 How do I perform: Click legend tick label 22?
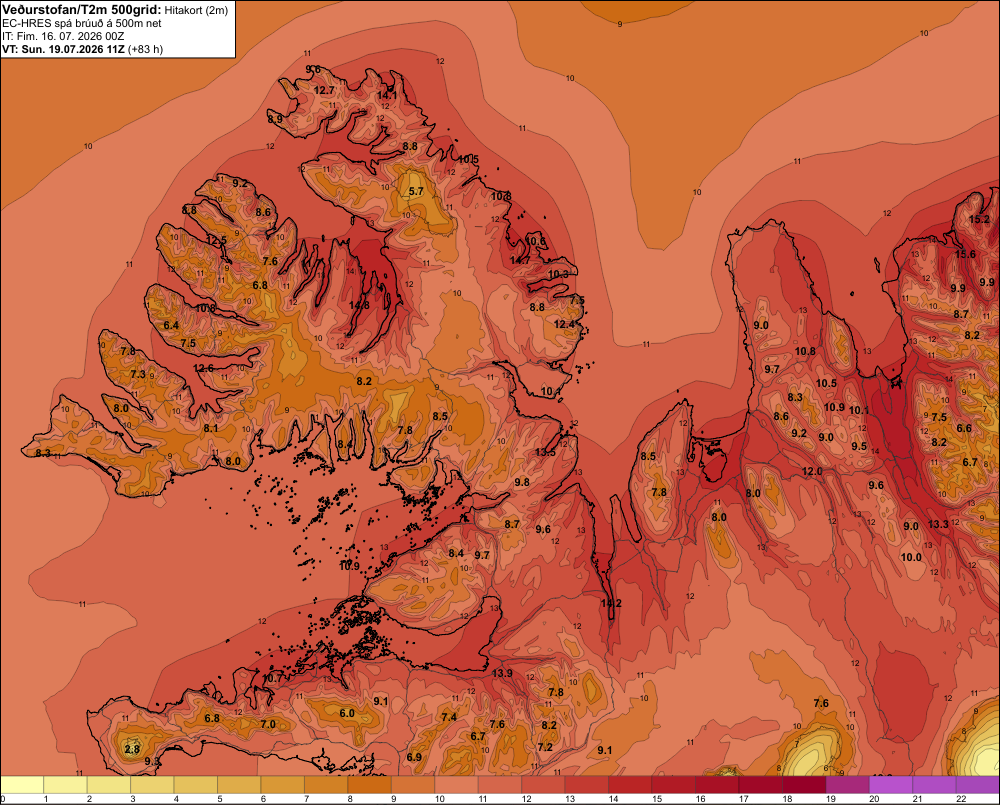961,799
